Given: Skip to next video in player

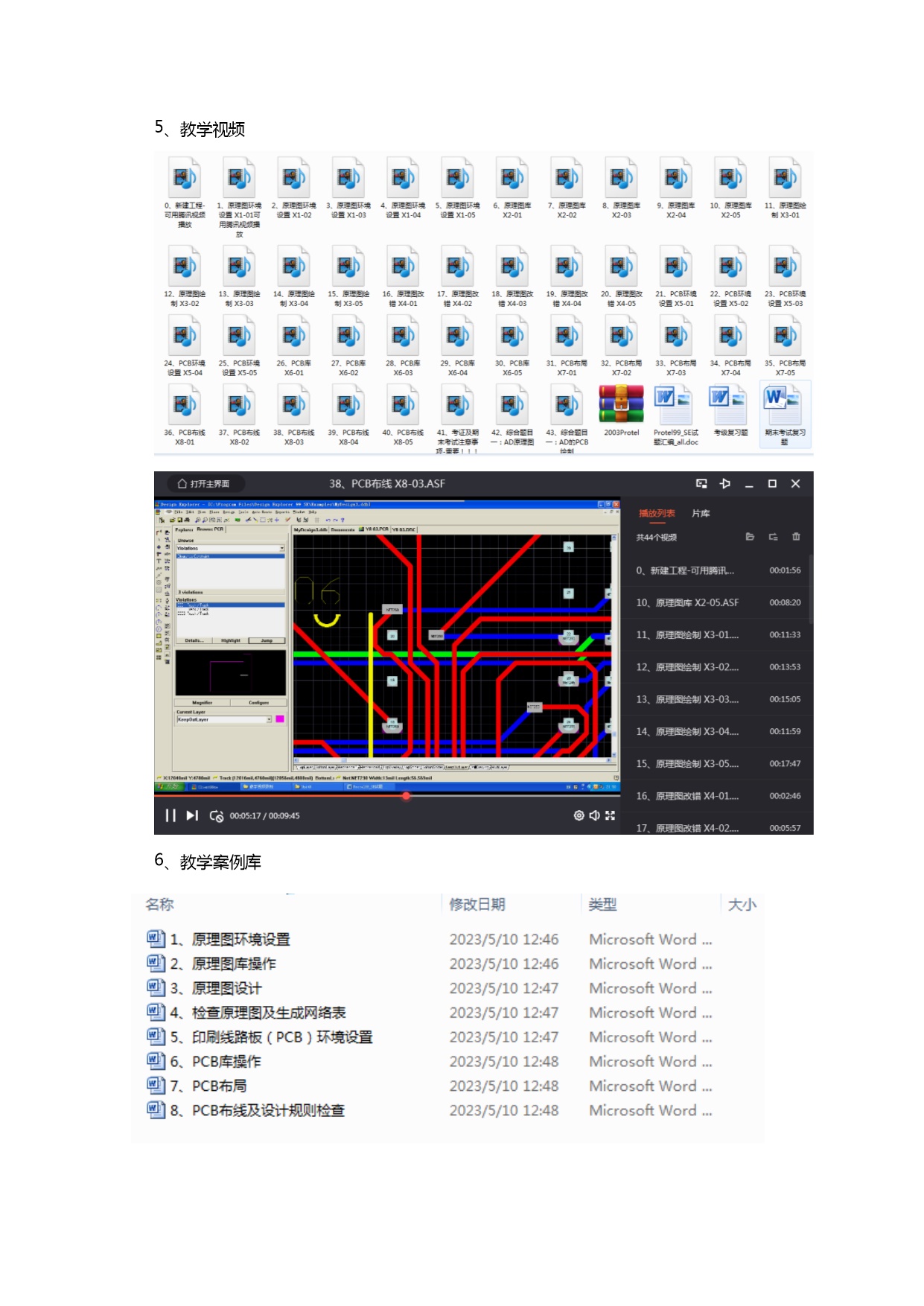Looking at the screenshot, I should point(192,815).
